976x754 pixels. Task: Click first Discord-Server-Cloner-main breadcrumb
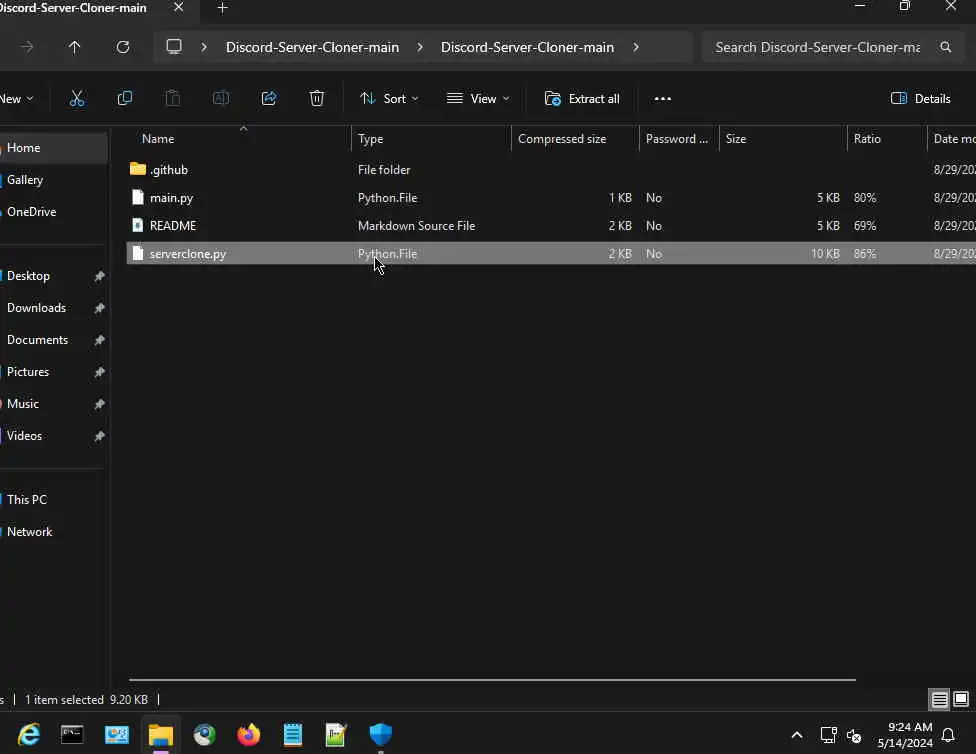pos(312,47)
